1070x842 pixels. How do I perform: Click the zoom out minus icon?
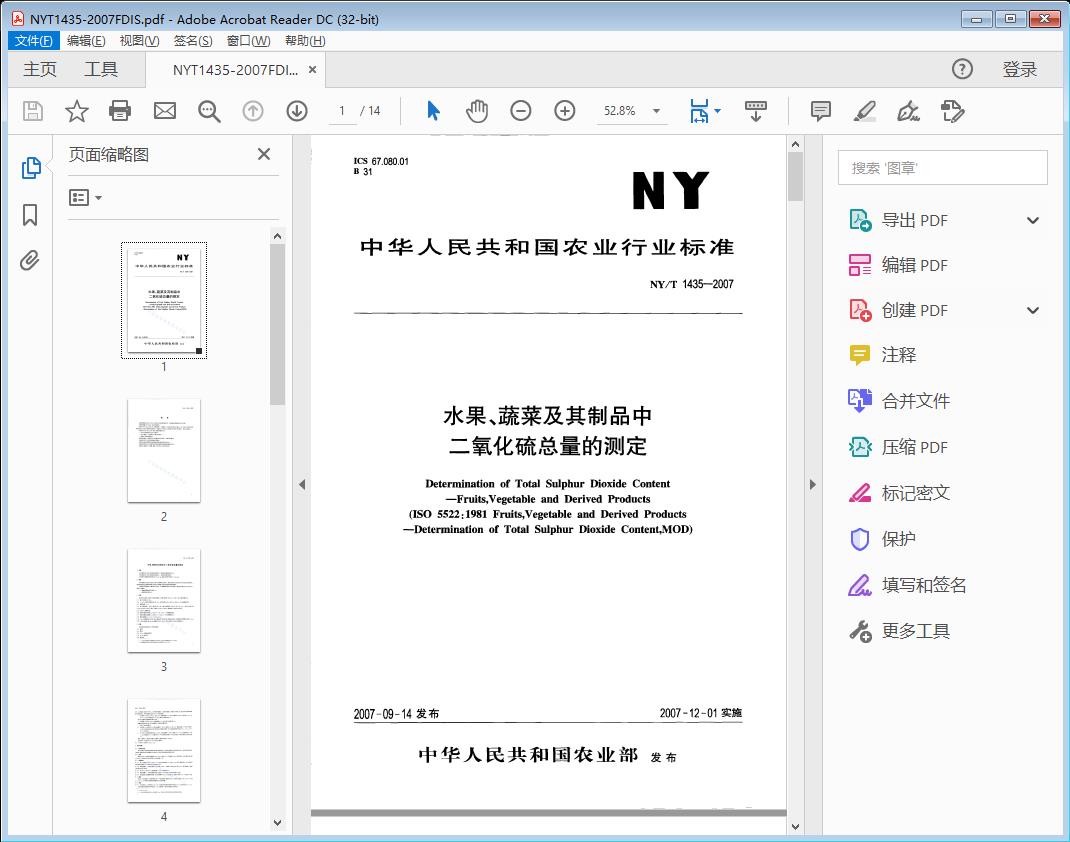tap(520, 111)
